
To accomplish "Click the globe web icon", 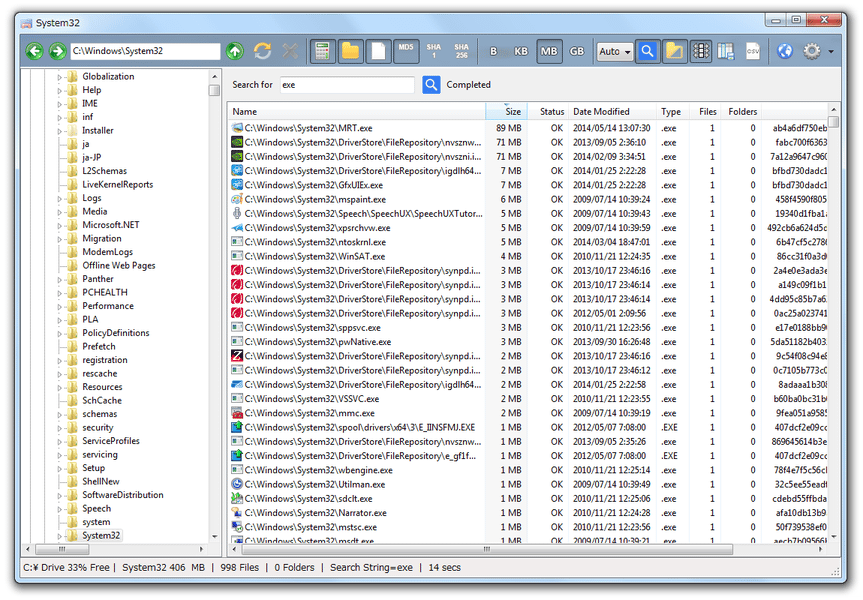I will point(785,51).
